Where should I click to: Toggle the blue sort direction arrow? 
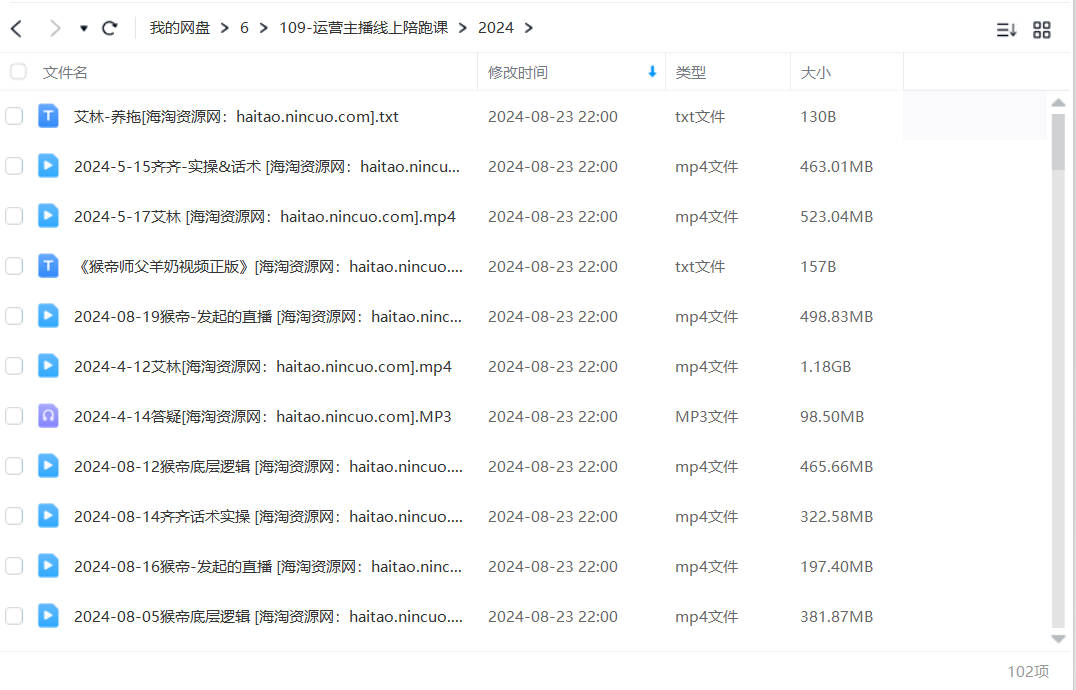[652, 71]
